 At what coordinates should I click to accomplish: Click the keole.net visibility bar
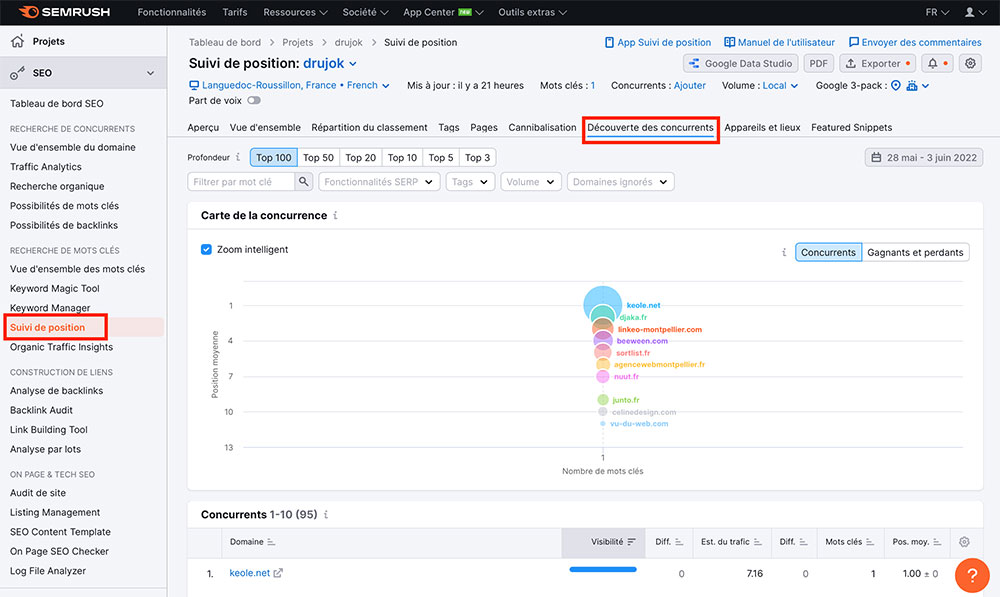(x=603, y=569)
